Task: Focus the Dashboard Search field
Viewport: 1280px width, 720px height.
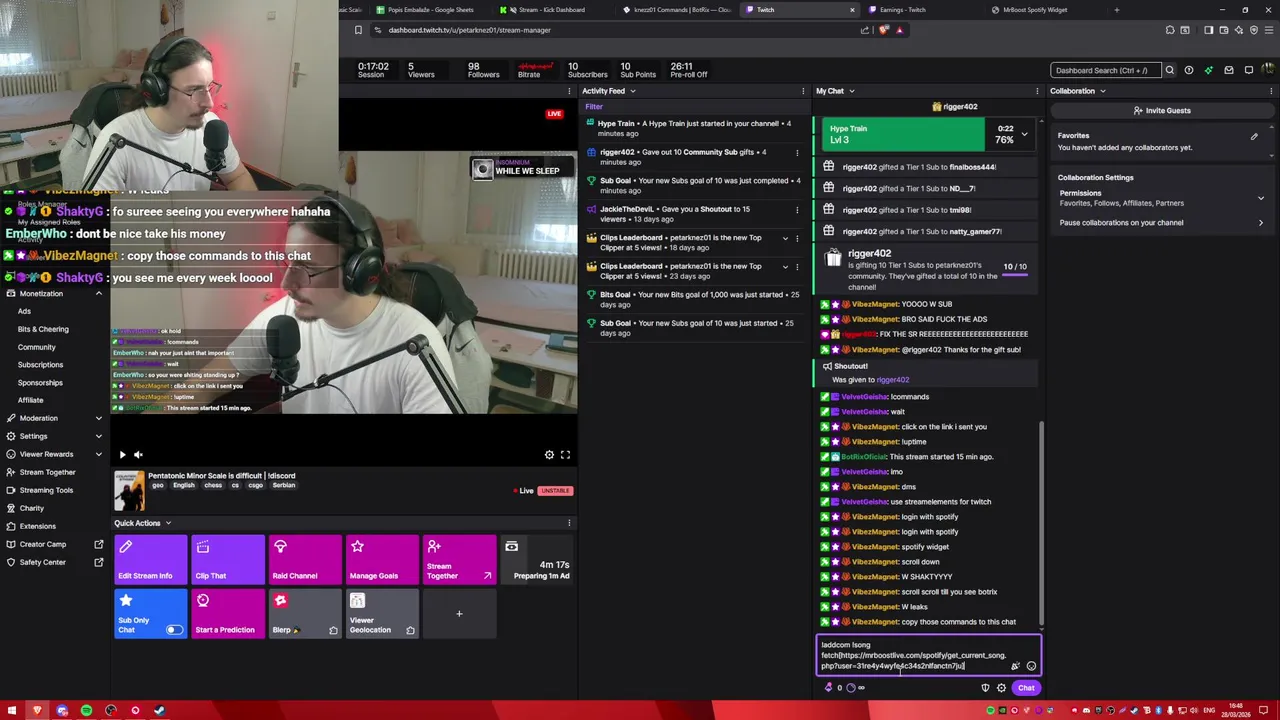Action: 1105,70
